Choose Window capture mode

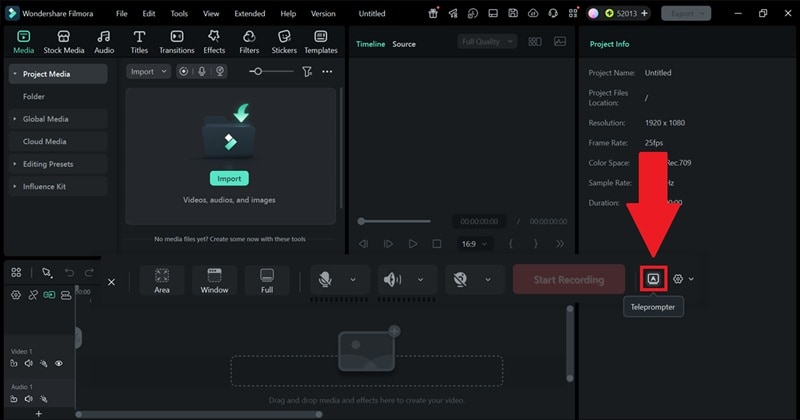(x=214, y=280)
